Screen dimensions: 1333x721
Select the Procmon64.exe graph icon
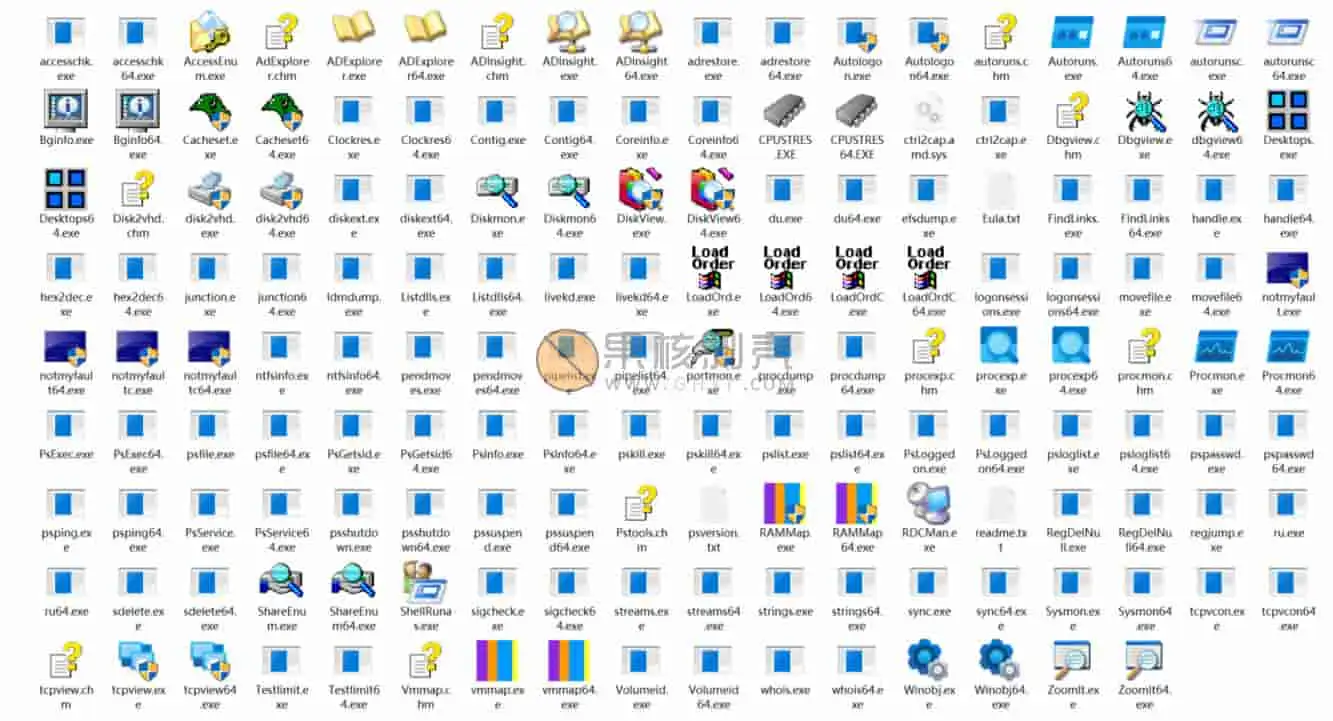click(1288, 346)
